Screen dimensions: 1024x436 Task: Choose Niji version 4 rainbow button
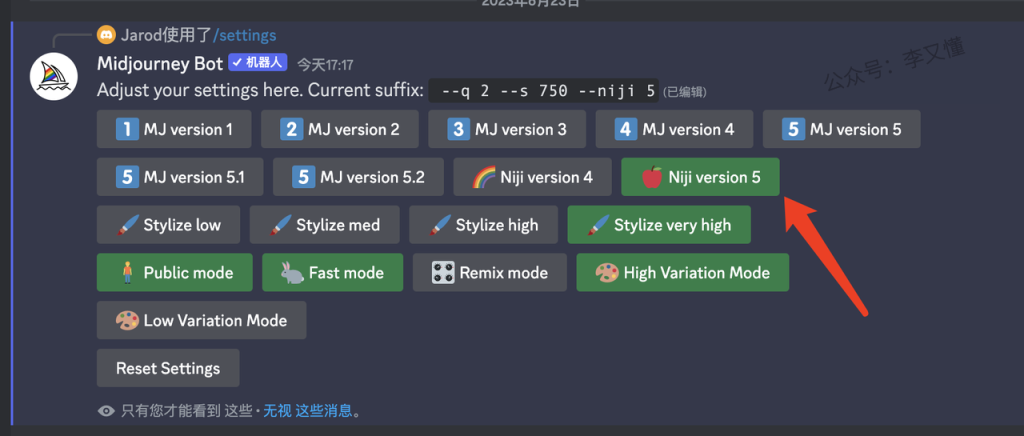532,177
